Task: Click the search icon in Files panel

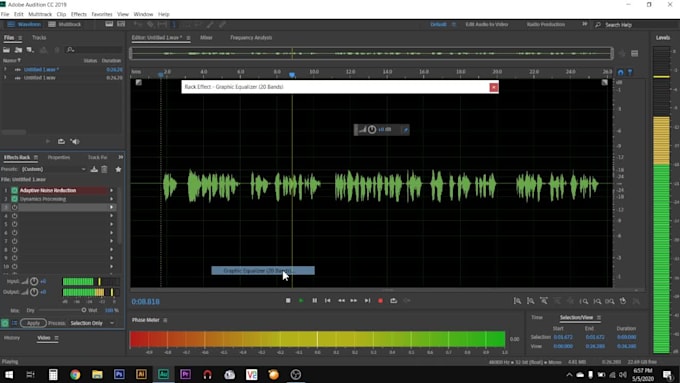Action: coord(70,50)
